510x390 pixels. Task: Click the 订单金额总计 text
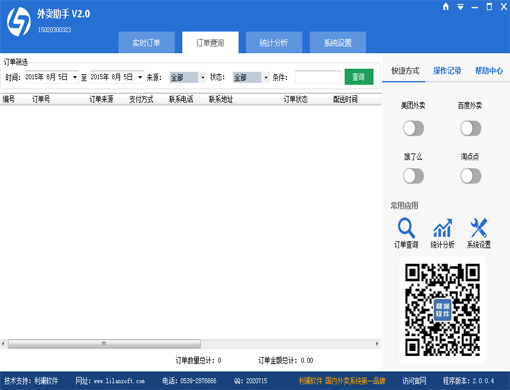(x=286, y=360)
